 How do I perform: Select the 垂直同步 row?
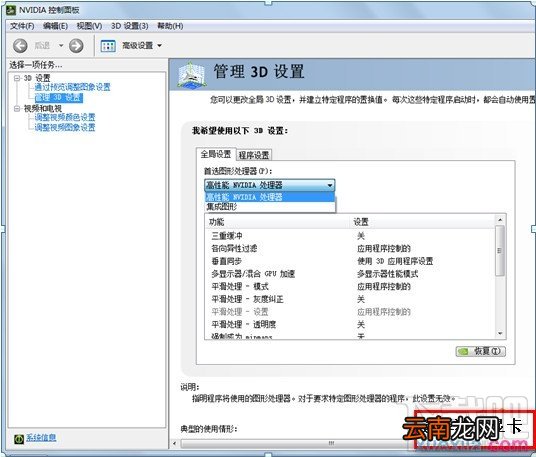[350, 261]
